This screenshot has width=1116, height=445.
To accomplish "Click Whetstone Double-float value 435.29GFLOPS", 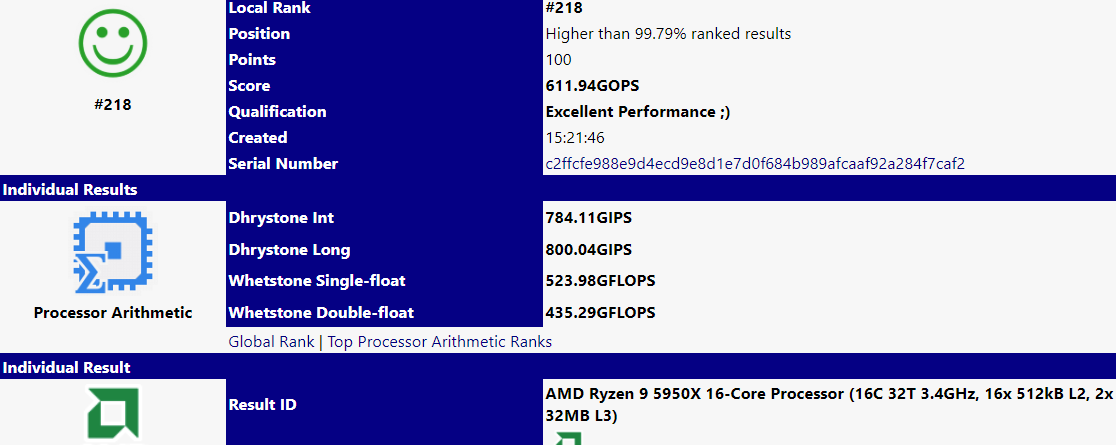I will click(x=600, y=313).
